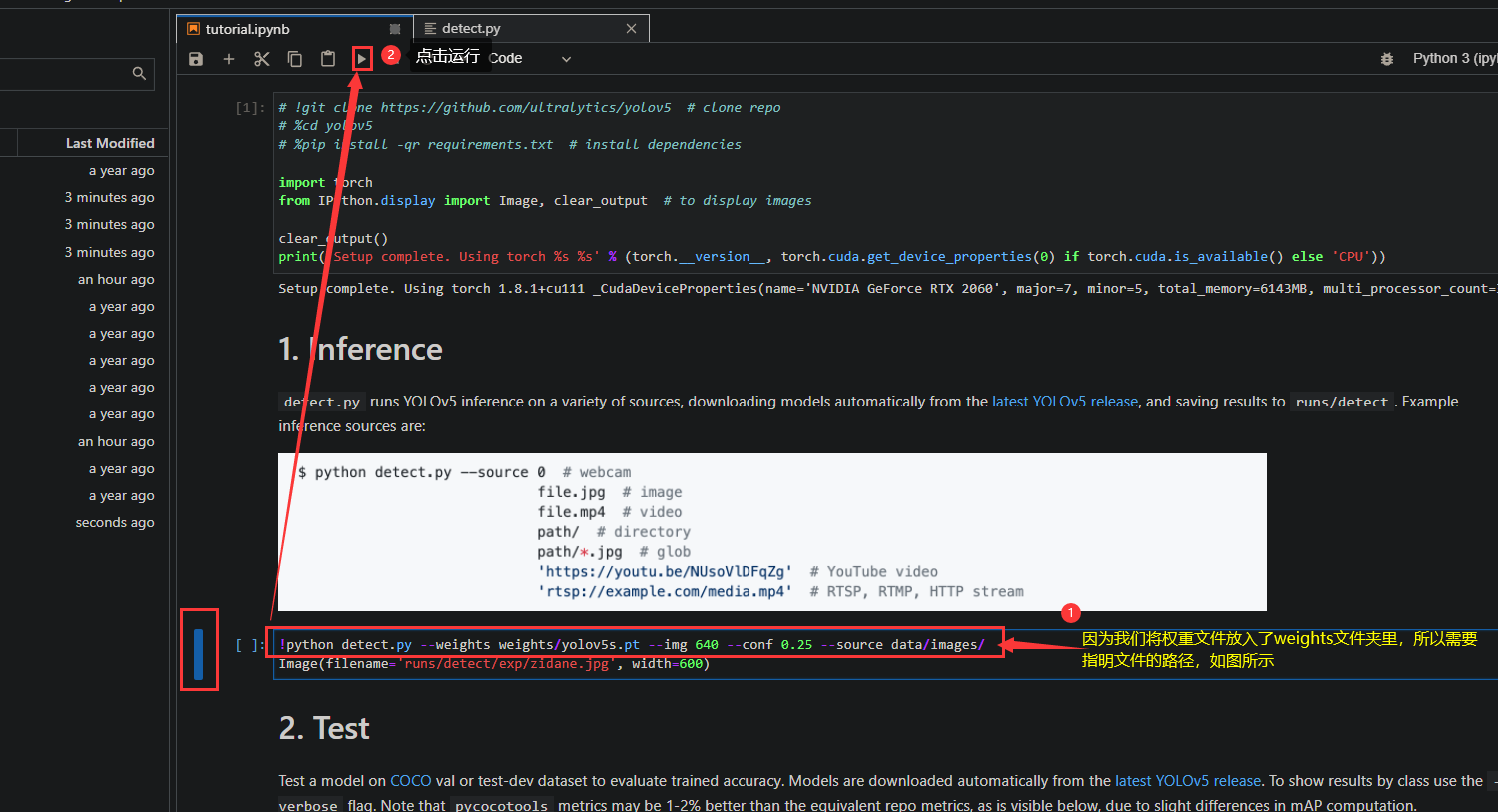
Task: Click the [1]: execution prompt
Action: [x=250, y=108]
